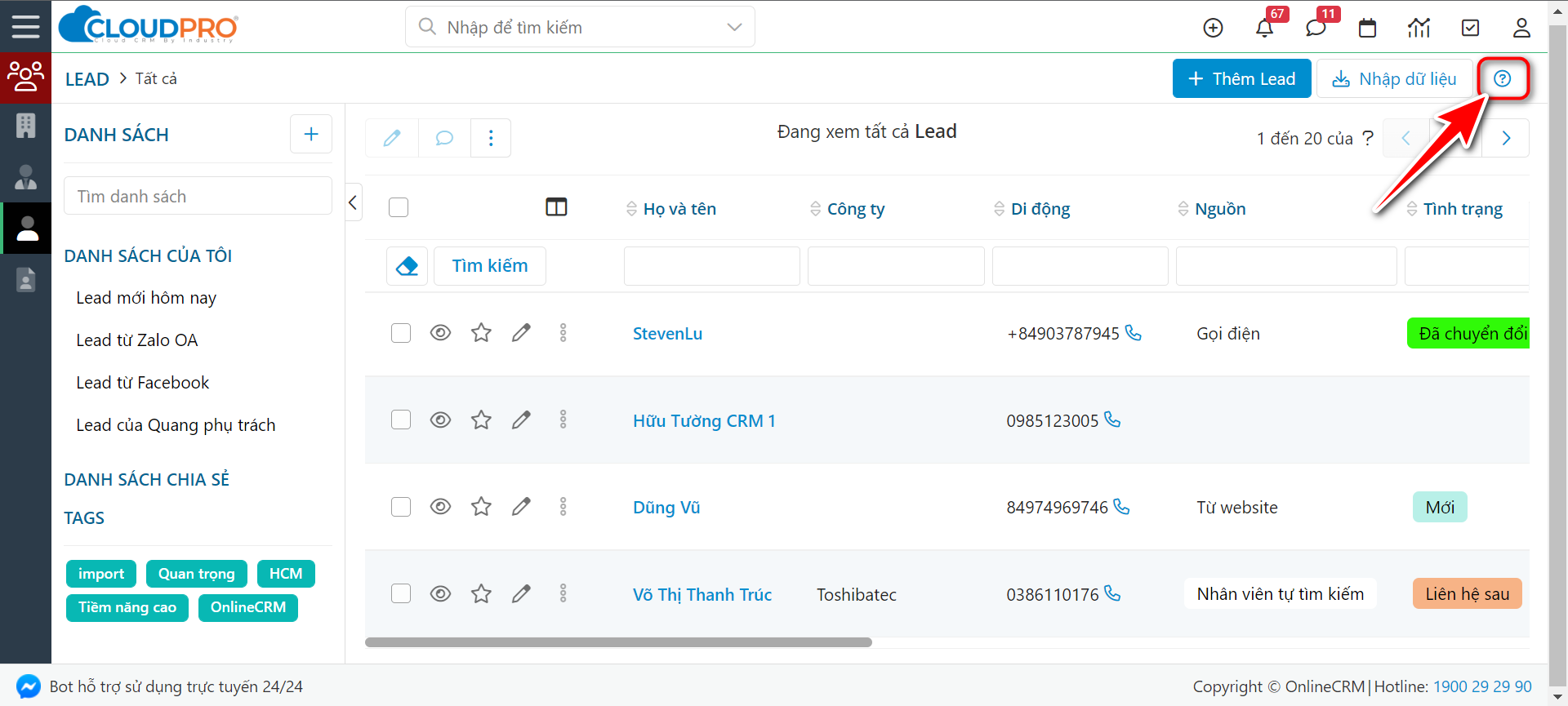The height and width of the screenshot is (706, 1568).
Task: Add a new list with plus button
Action: click(311, 134)
